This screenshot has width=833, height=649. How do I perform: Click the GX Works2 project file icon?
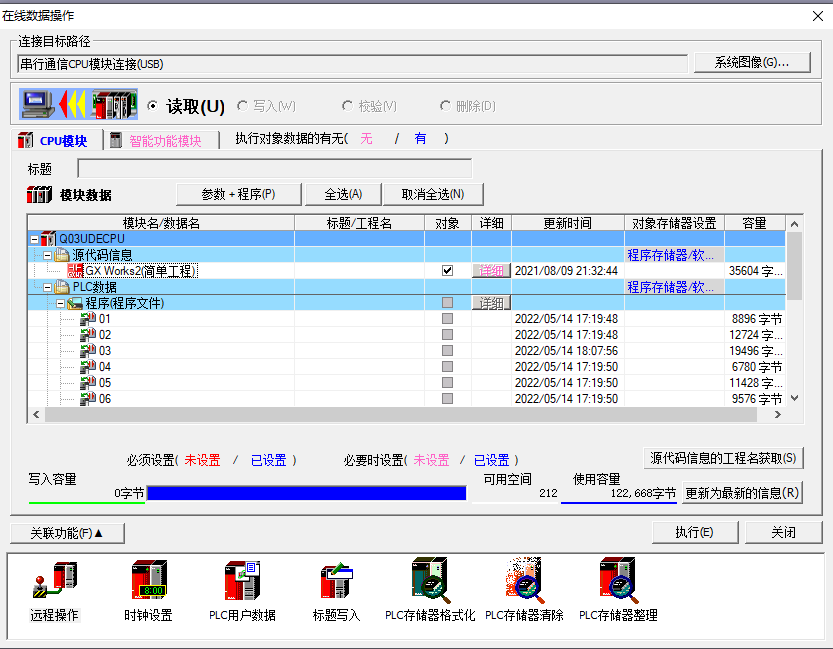(x=75, y=271)
